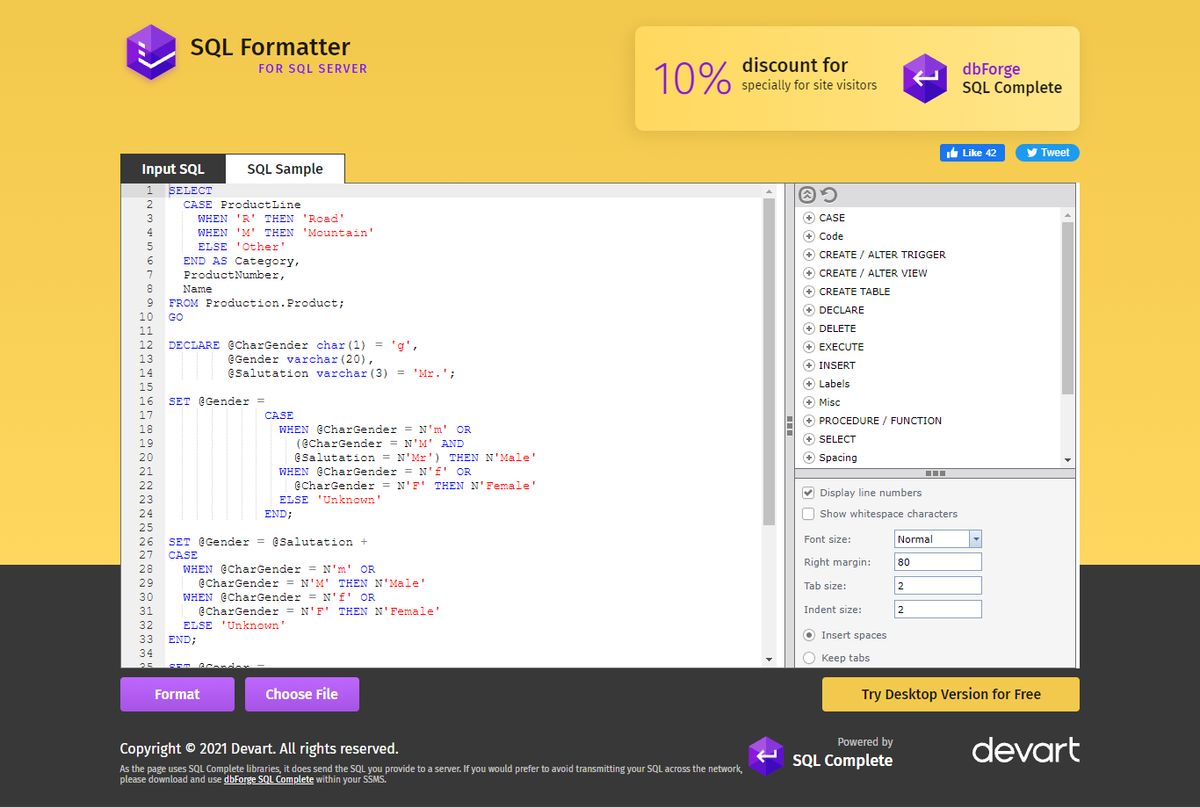
Task: Switch to the Input SQL tab
Action: click(172, 168)
